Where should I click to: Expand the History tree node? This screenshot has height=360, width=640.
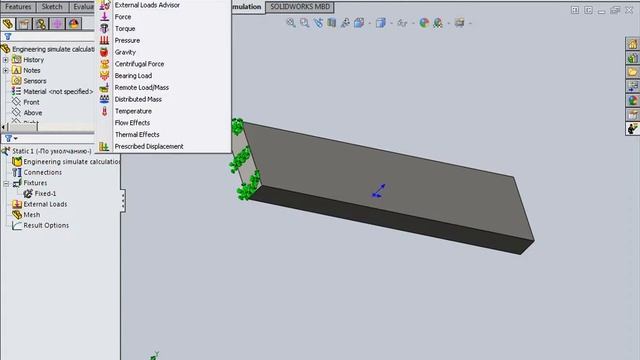point(6,60)
